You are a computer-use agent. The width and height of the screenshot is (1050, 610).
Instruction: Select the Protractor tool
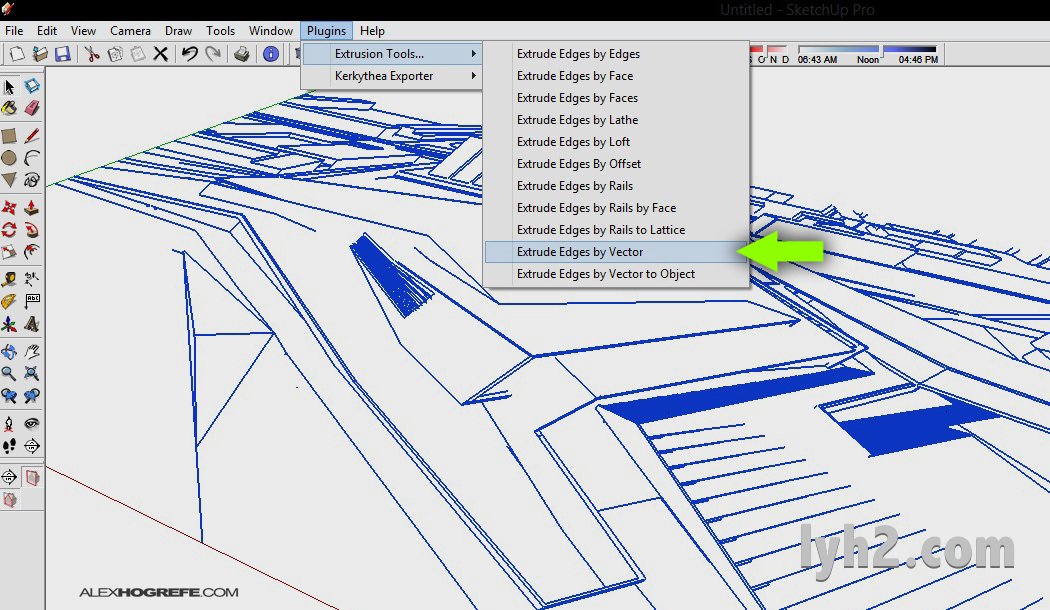9,301
